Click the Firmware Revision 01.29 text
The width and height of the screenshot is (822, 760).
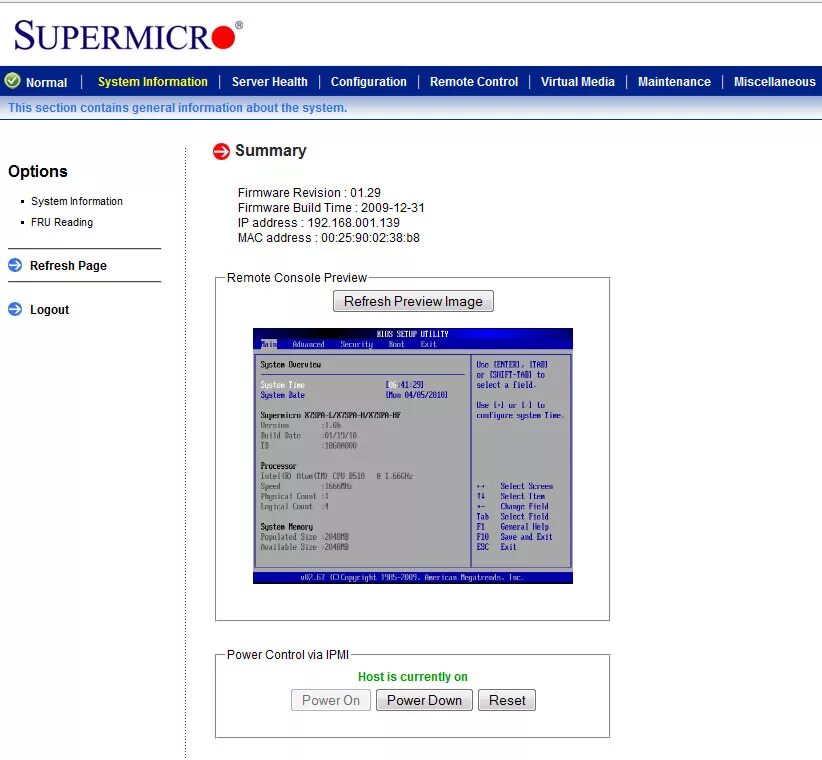pos(309,192)
